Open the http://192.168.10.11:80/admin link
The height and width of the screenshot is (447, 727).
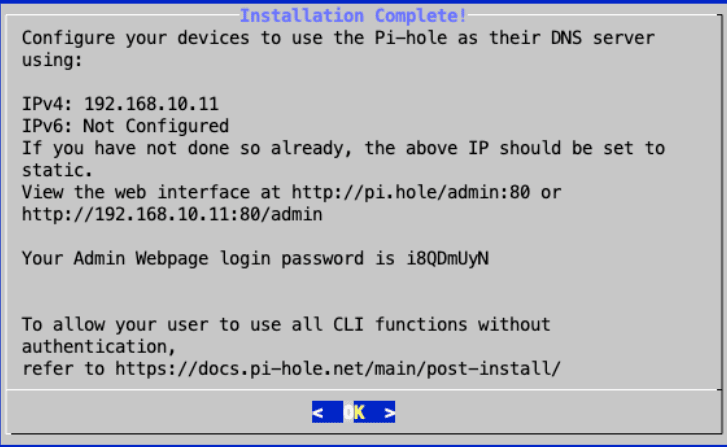click(172, 214)
